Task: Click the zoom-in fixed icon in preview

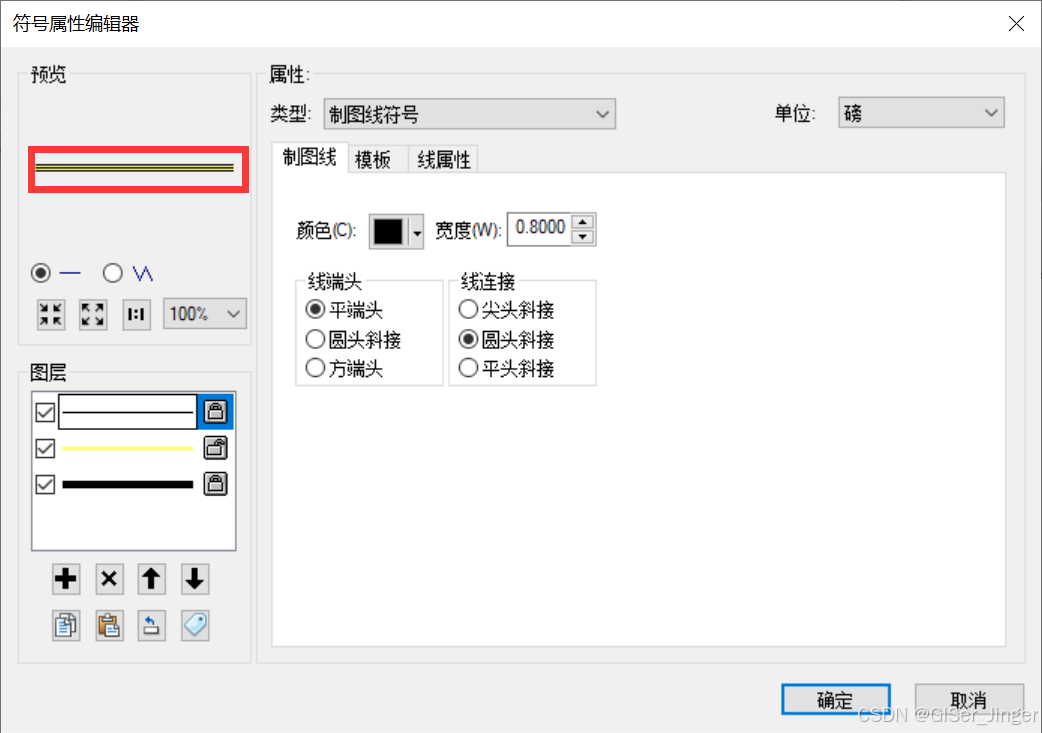Action: (x=51, y=314)
